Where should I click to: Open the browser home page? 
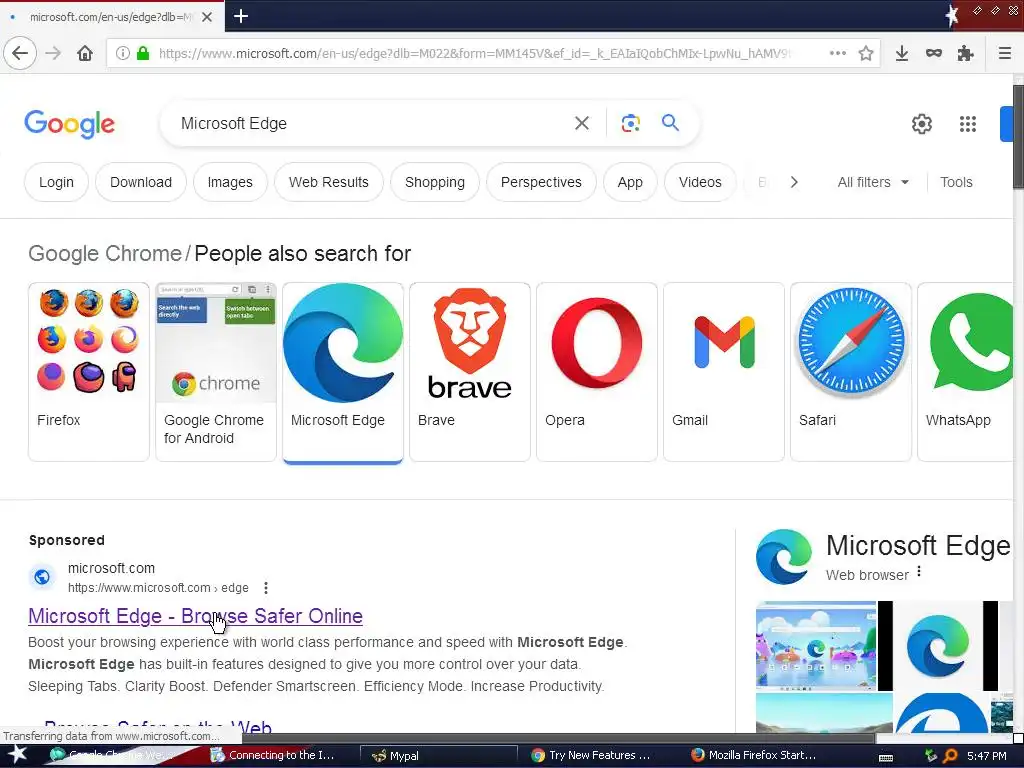(85, 53)
